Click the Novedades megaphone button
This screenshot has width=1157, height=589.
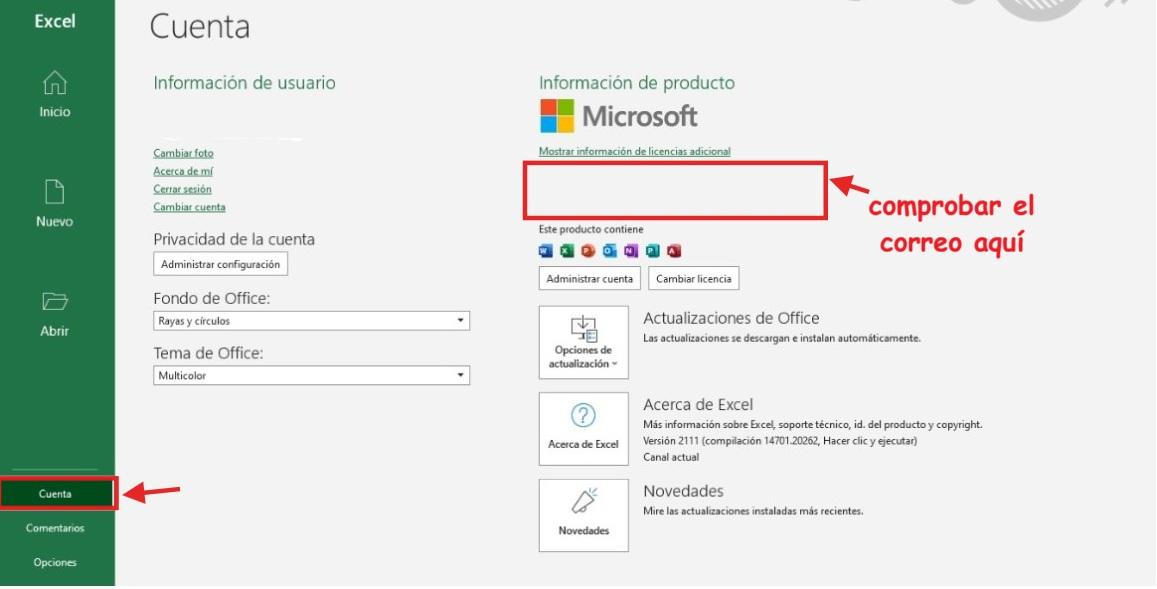[x=584, y=515]
